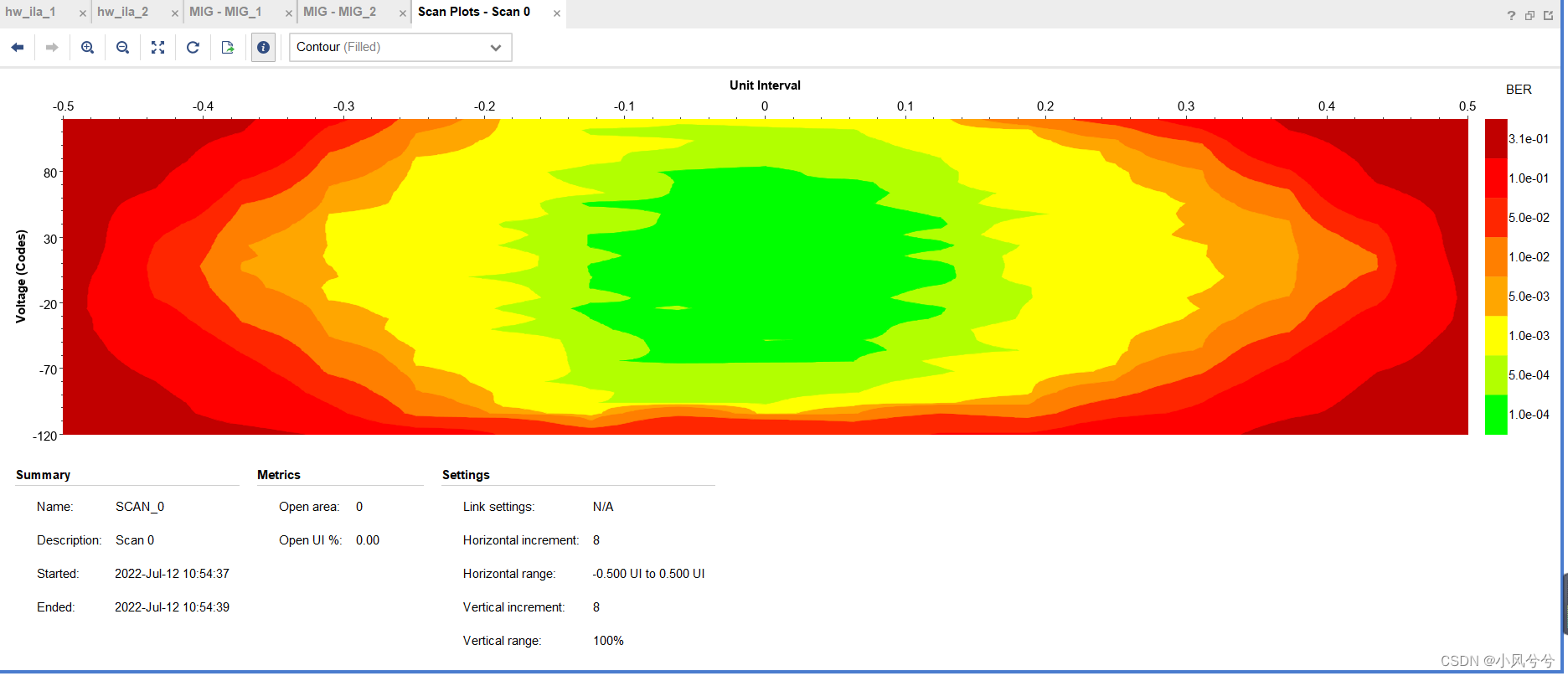Click the Link settings N/A value
1568x676 pixels.
click(603, 507)
